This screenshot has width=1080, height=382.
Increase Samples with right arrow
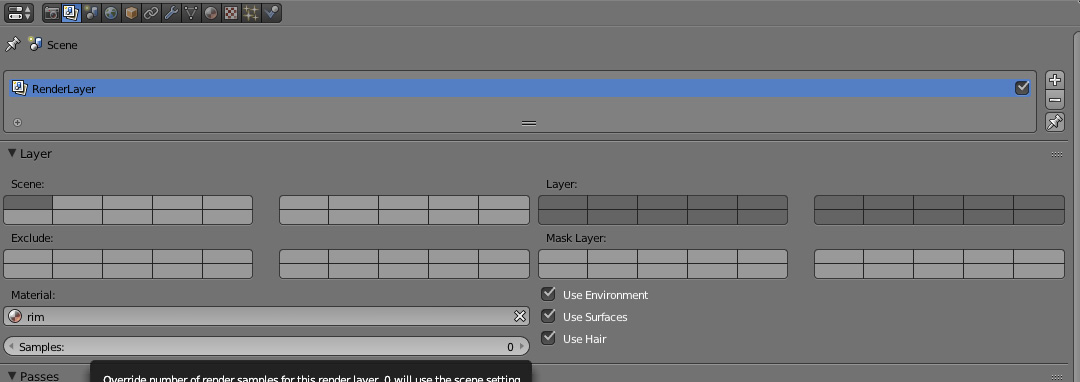pyautogui.click(x=522, y=347)
